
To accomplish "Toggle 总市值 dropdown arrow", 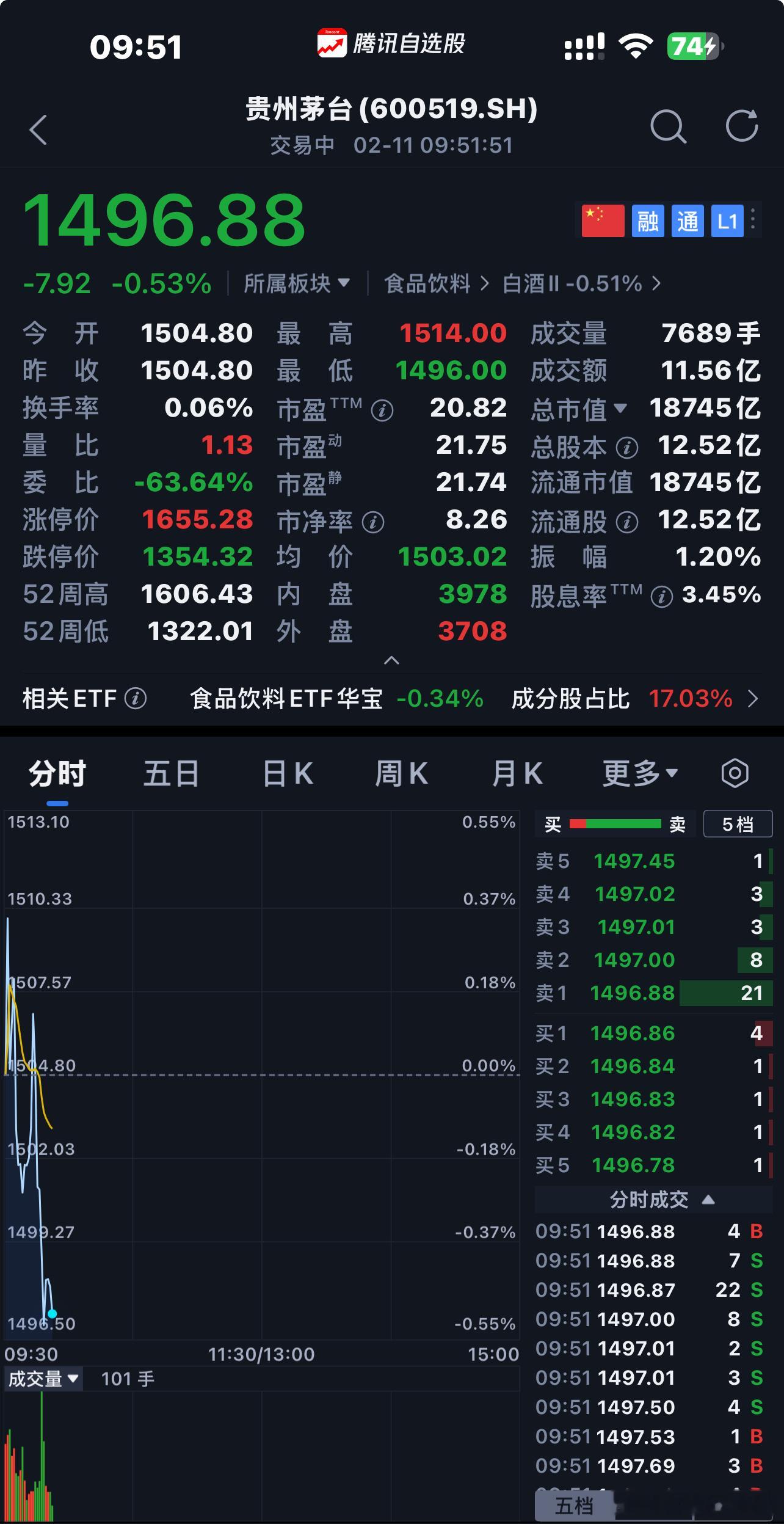I will point(620,408).
